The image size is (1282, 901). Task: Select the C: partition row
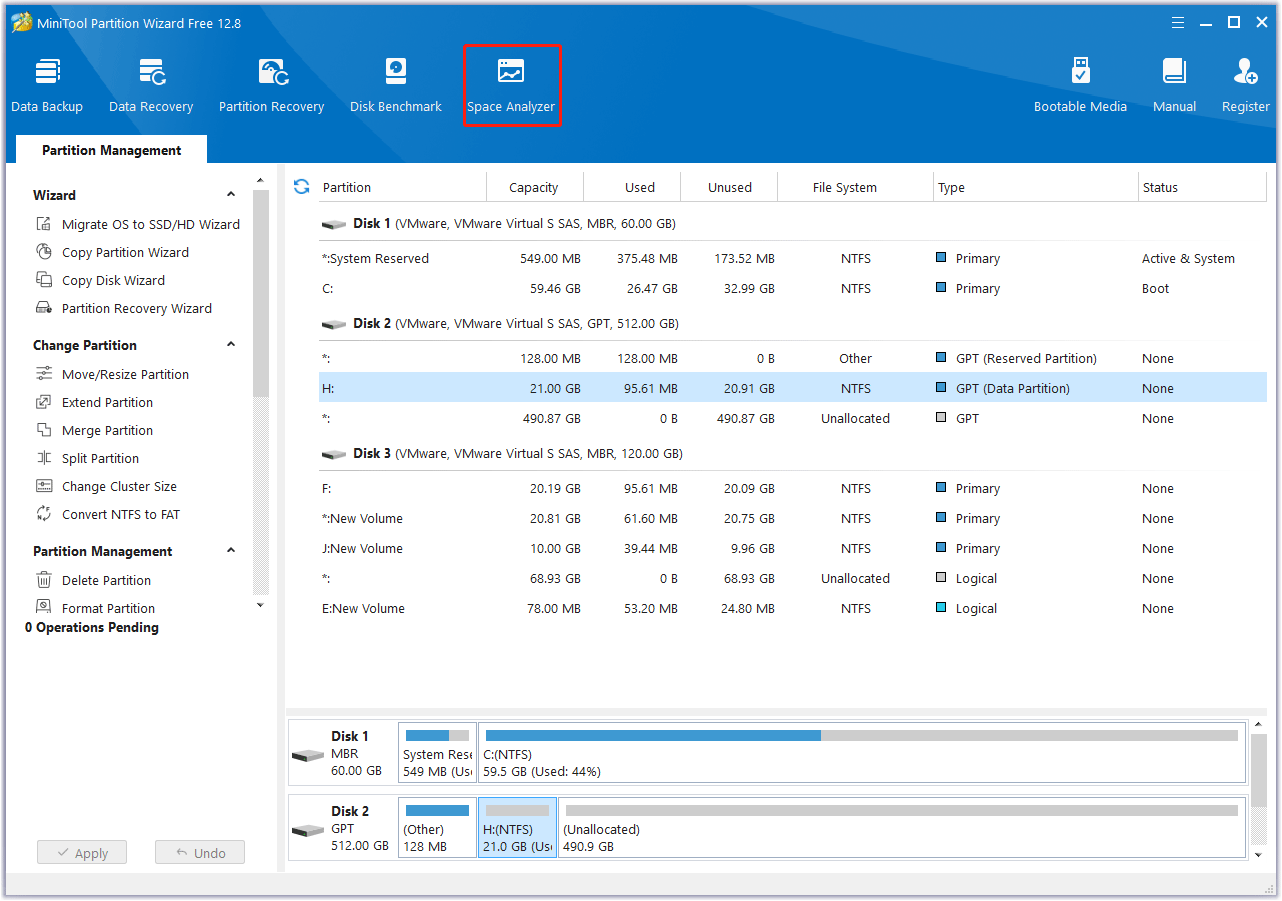coord(793,288)
